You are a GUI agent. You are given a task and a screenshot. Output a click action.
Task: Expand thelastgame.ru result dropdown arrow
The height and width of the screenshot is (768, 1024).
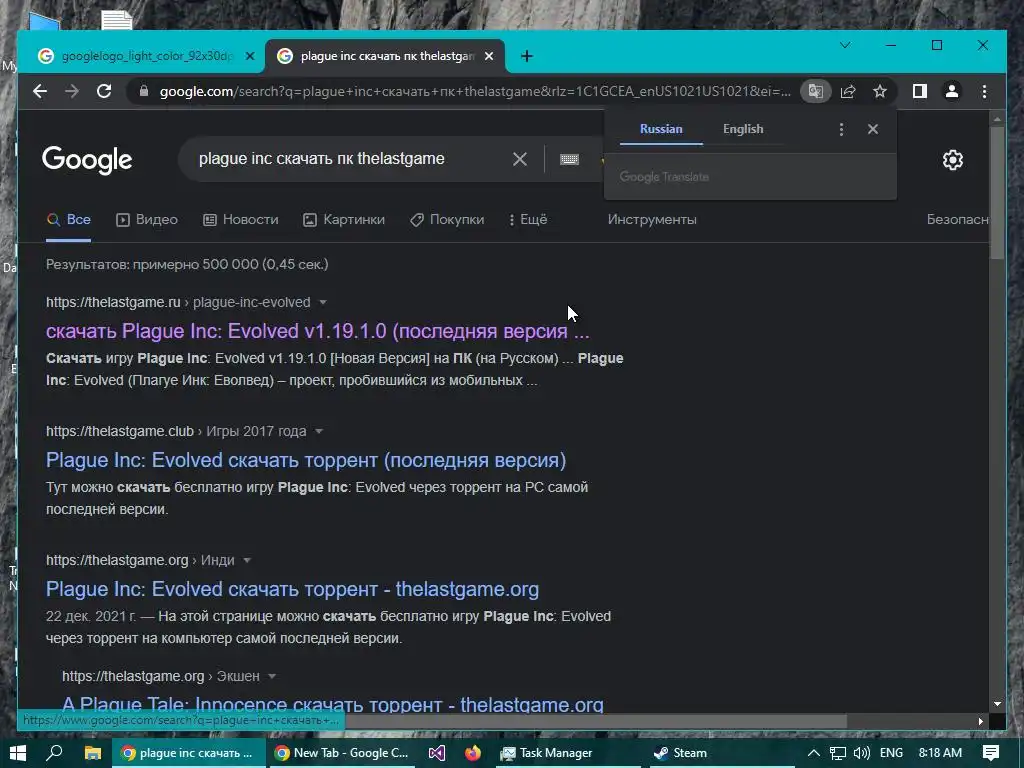pos(323,302)
